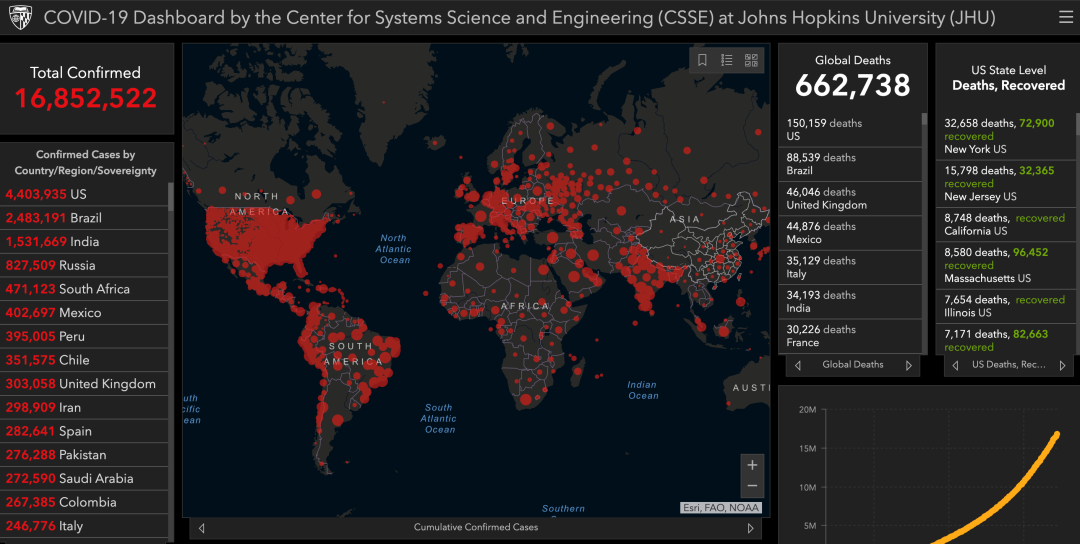Open the map bookmarks icon
Viewport: 1080px width, 544px height.
click(703, 60)
